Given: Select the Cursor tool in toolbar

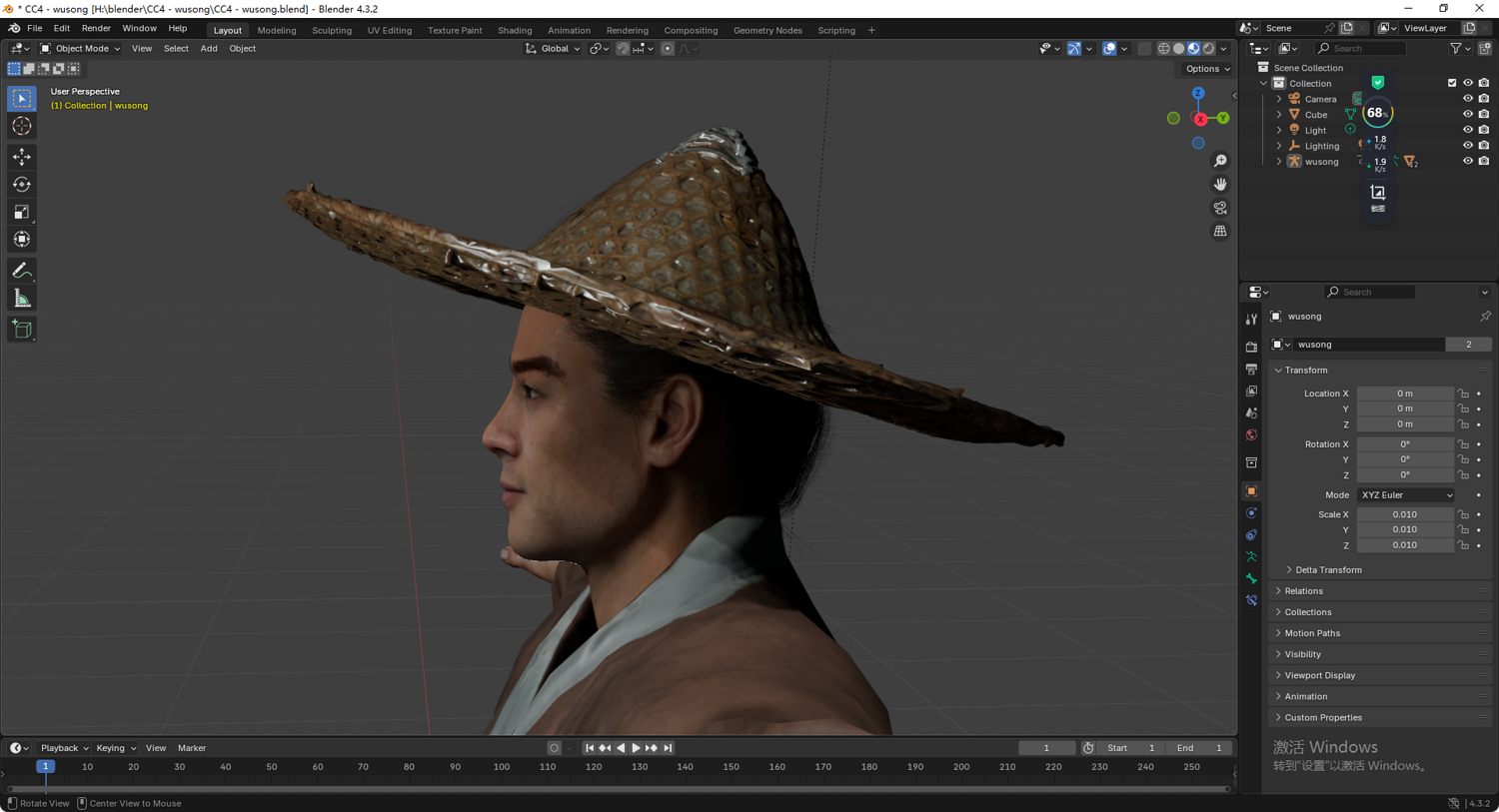Looking at the screenshot, I should (22, 127).
